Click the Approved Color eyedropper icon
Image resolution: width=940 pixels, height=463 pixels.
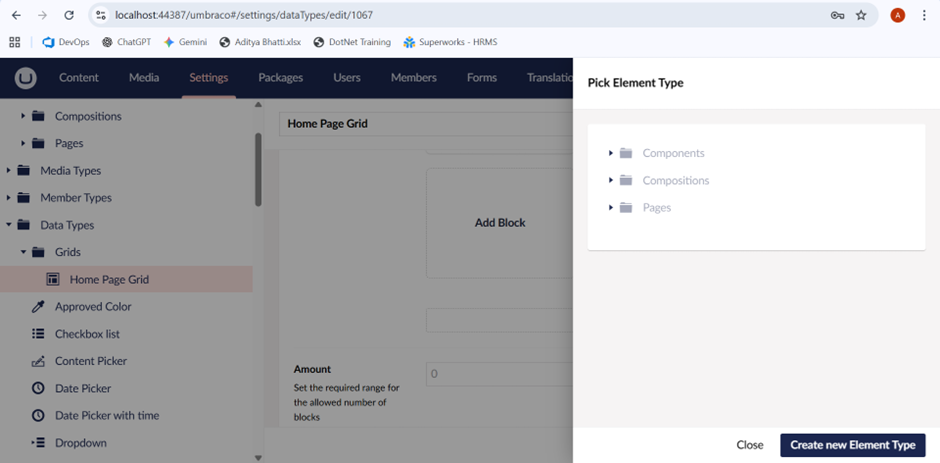38,307
